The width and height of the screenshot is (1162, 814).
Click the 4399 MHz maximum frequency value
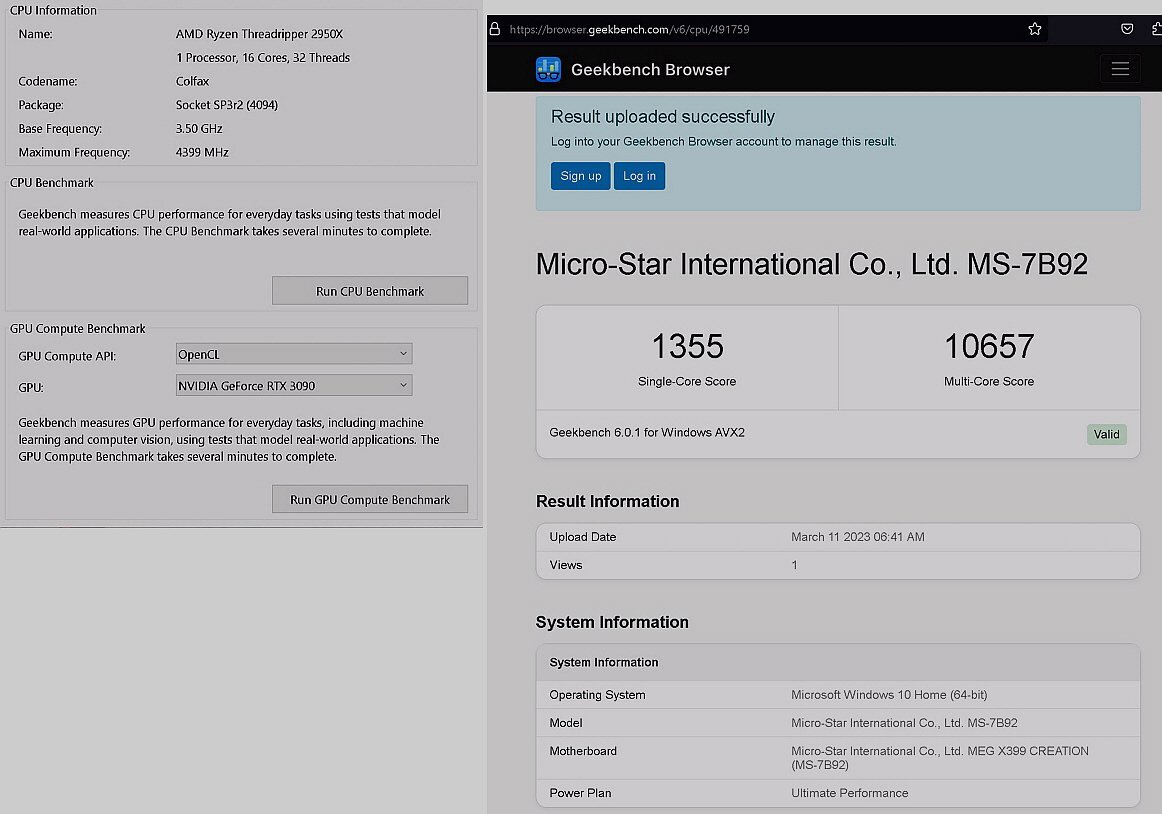[202, 153]
